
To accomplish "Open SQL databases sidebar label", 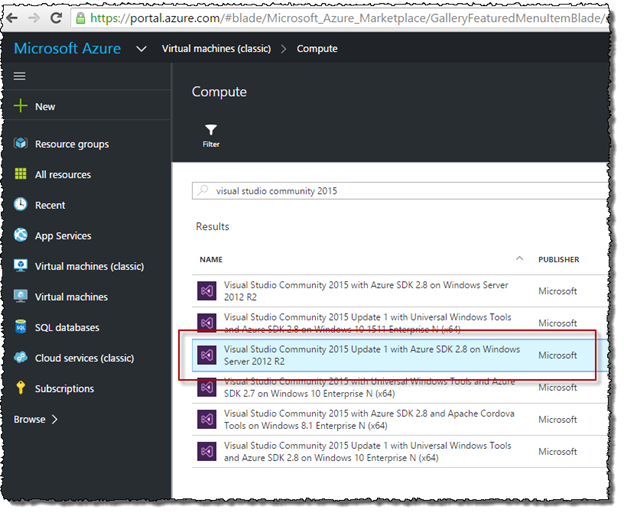I will [x=67, y=327].
